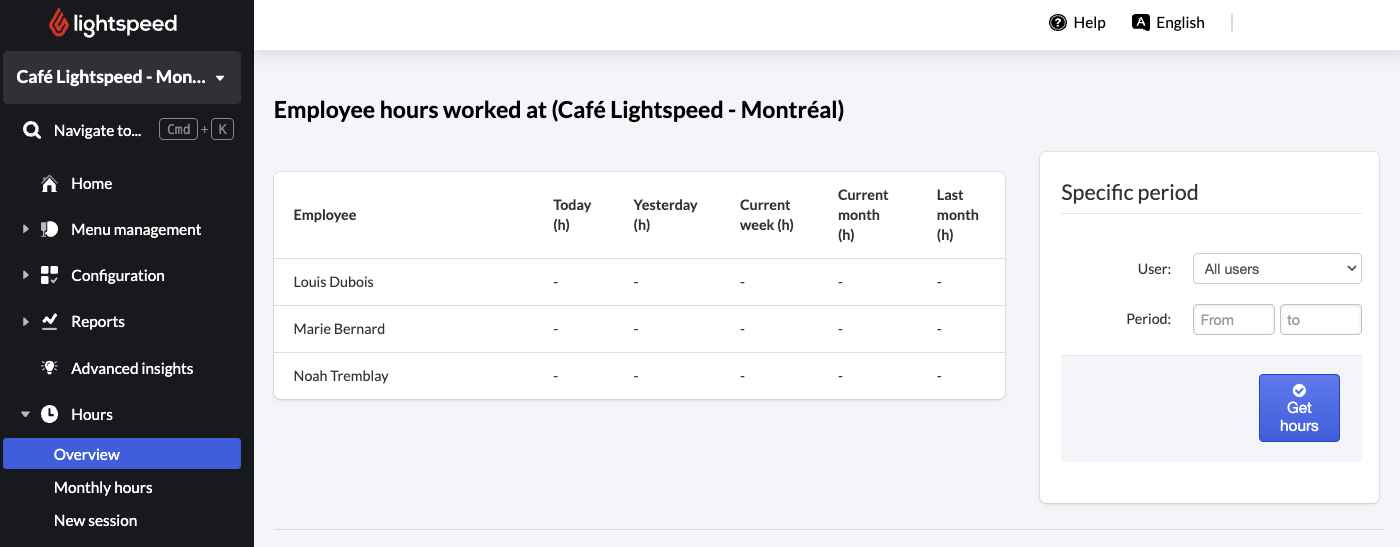Go to Monthly hours page
1400x547 pixels.
(x=103, y=488)
